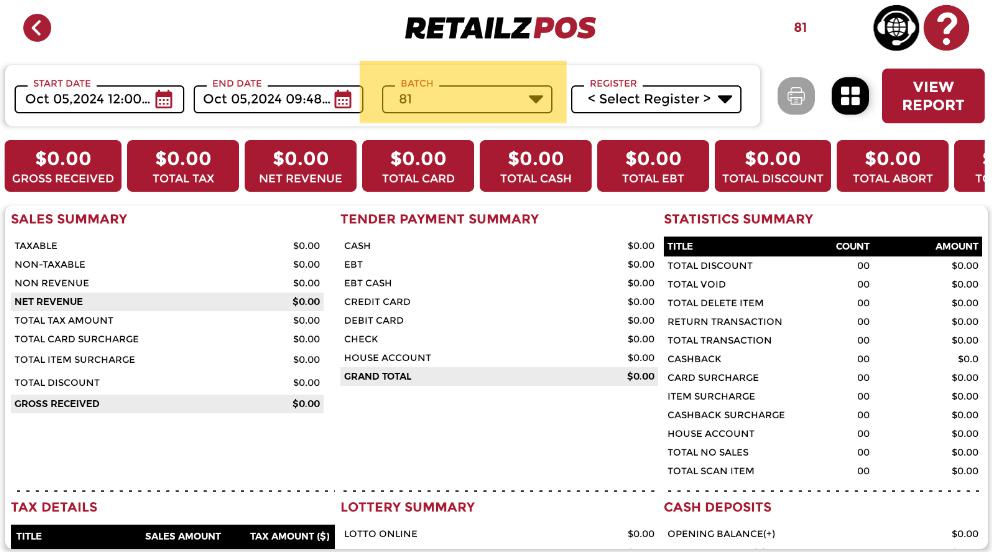The width and height of the screenshot is (992, 552).
Task: Click the Cashback Surcharge row
Action: coord(822,415)
